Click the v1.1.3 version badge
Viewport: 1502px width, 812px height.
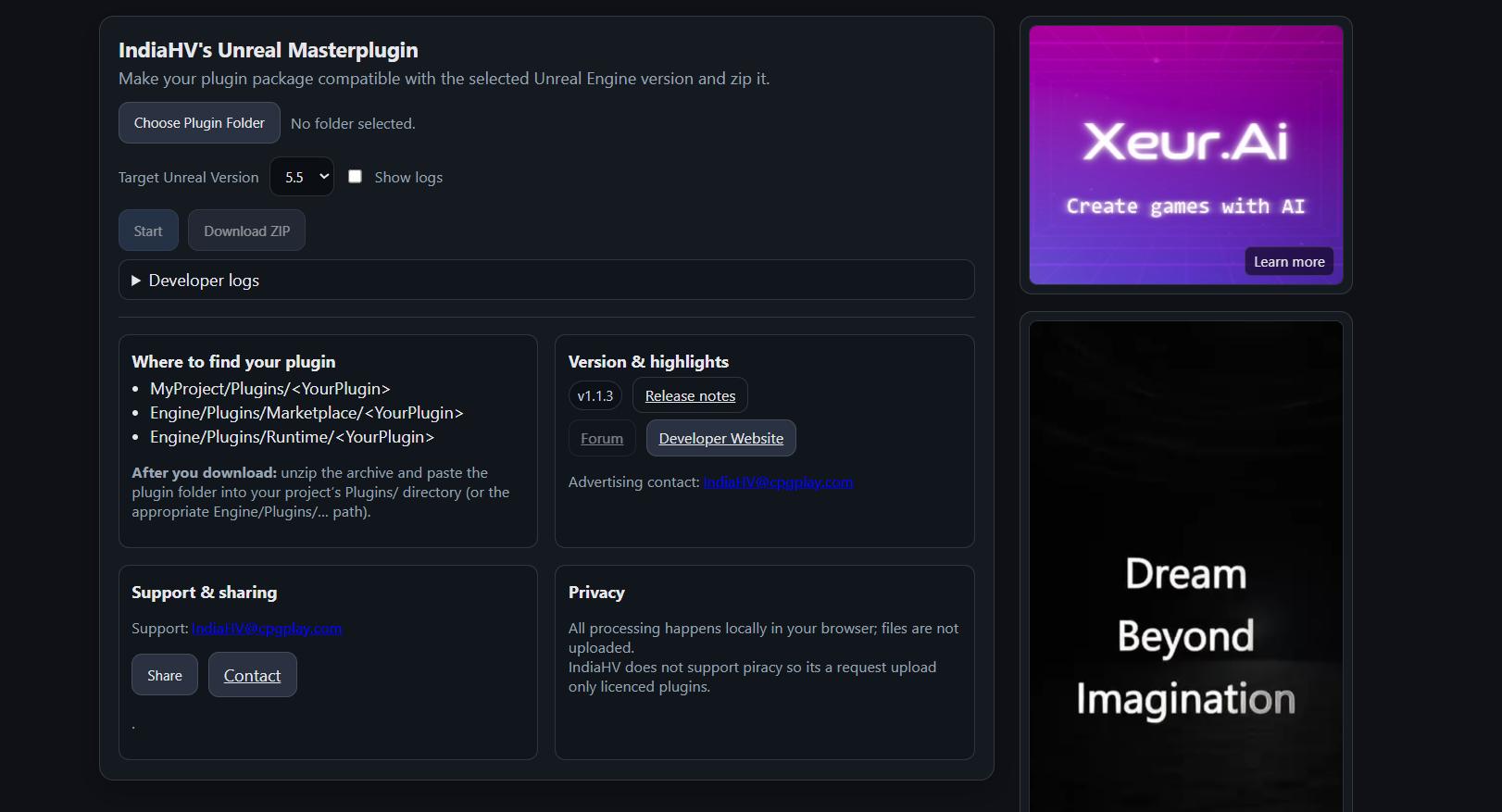(595, 396)
